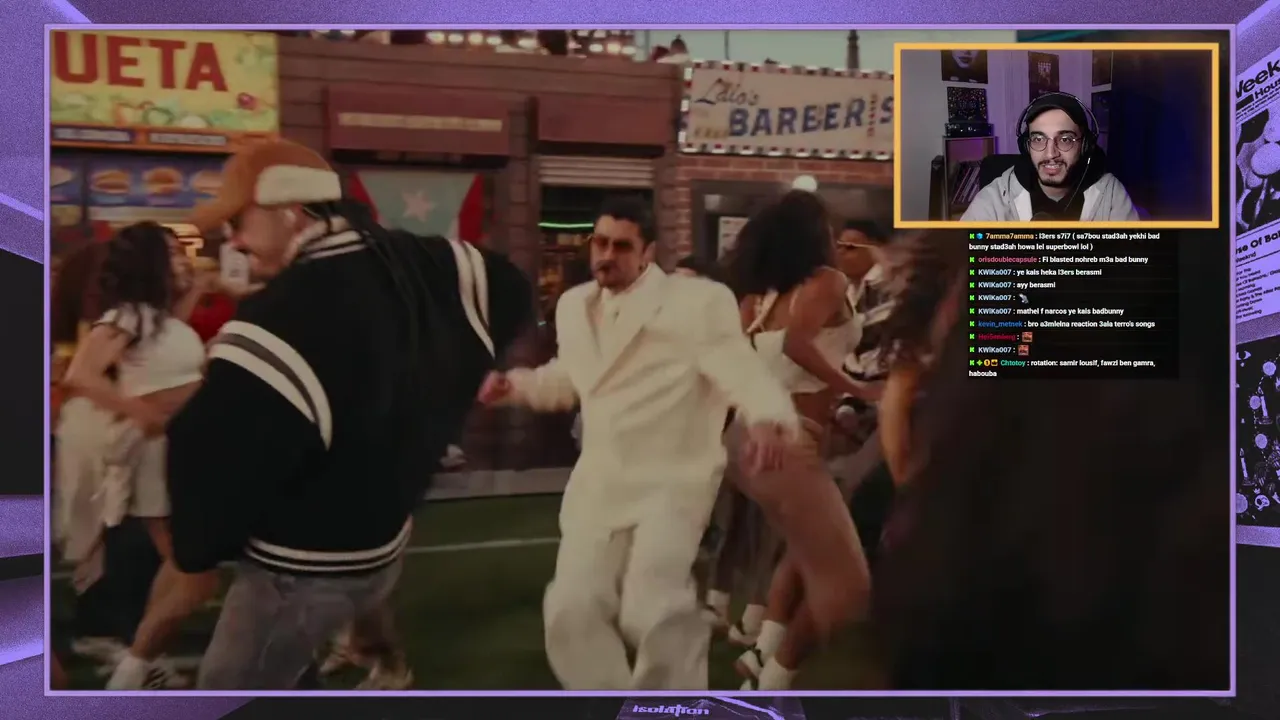Click the blue badge beside 7amma7amma
This screenshot has height=720, width=1280.
coord(979,236)
